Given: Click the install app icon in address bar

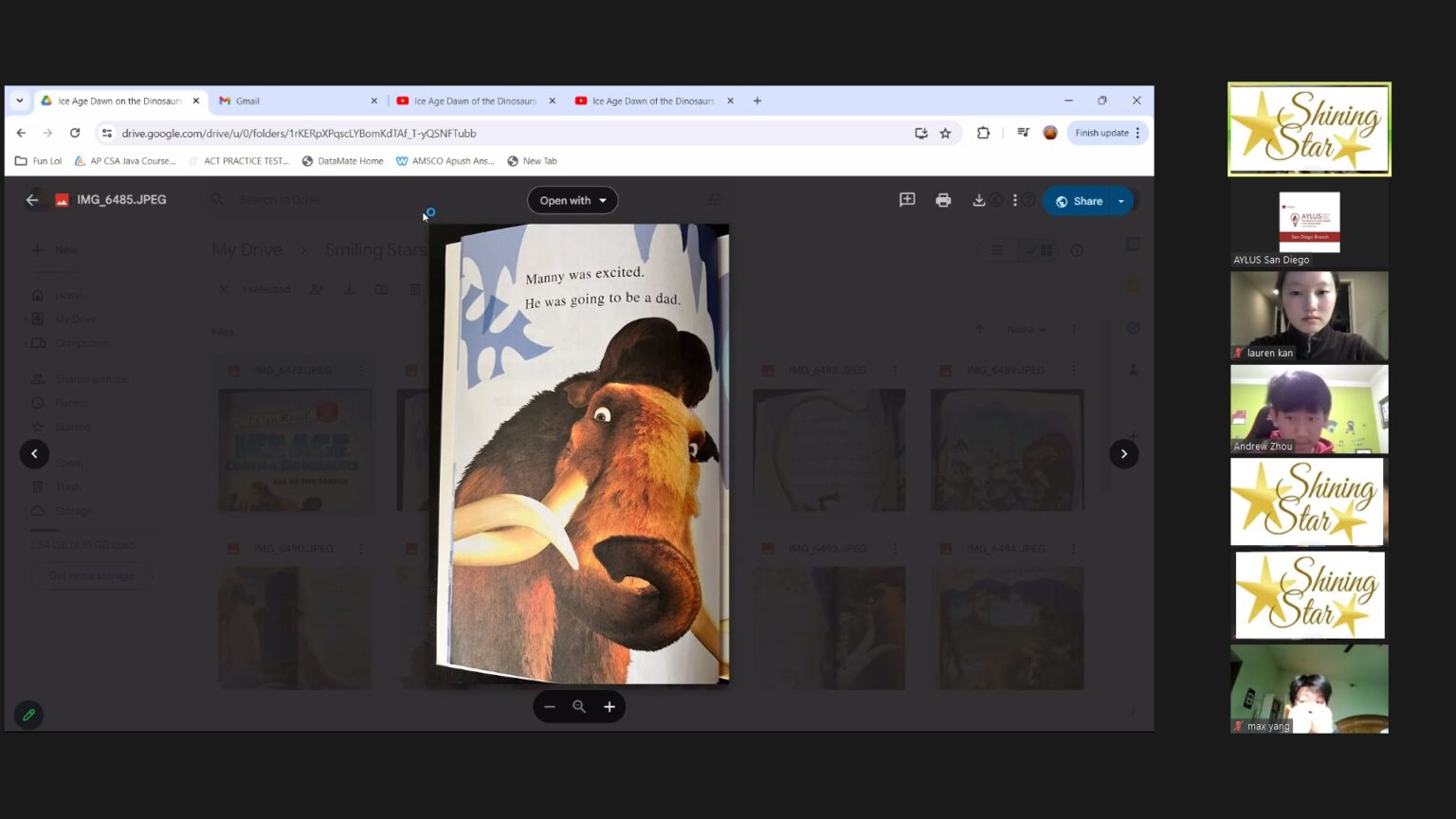Looking at the screenshot, I should coord(920,134).
